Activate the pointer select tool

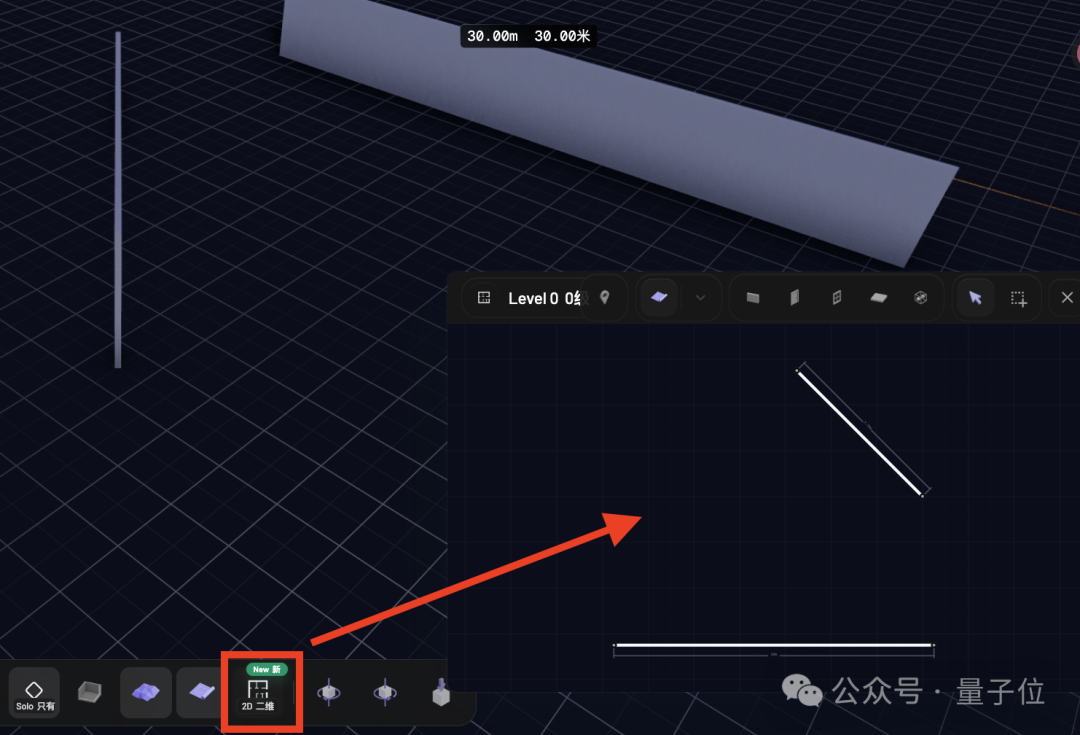[976, 298]
